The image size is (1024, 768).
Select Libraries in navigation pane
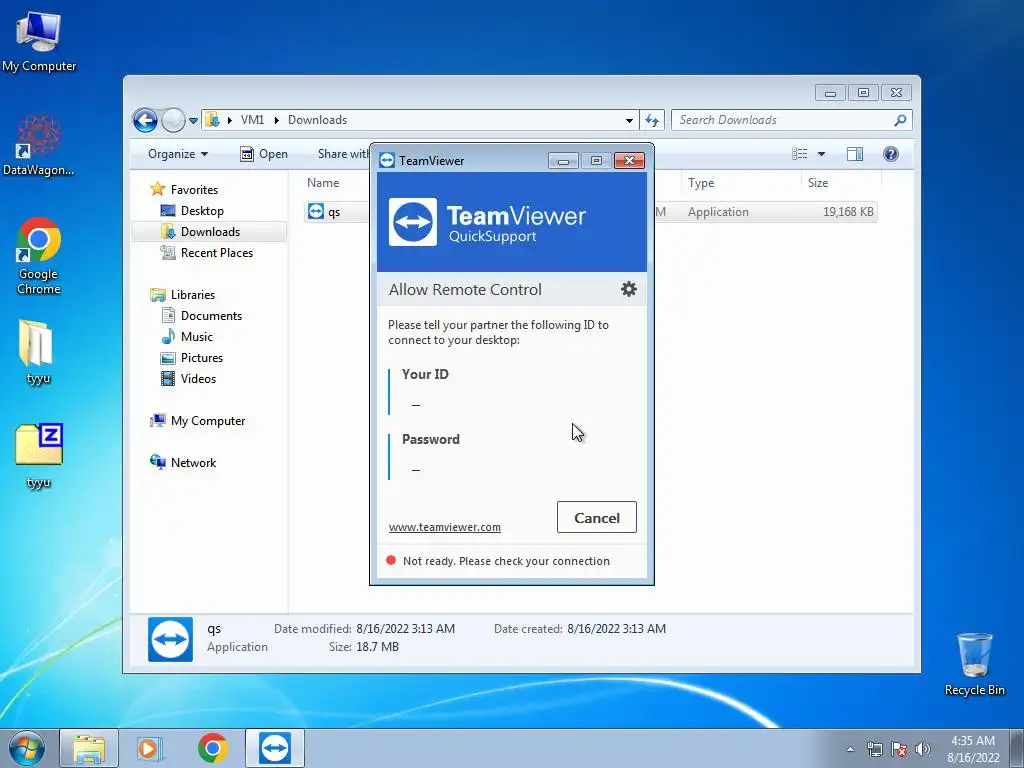tap(193, 295)
